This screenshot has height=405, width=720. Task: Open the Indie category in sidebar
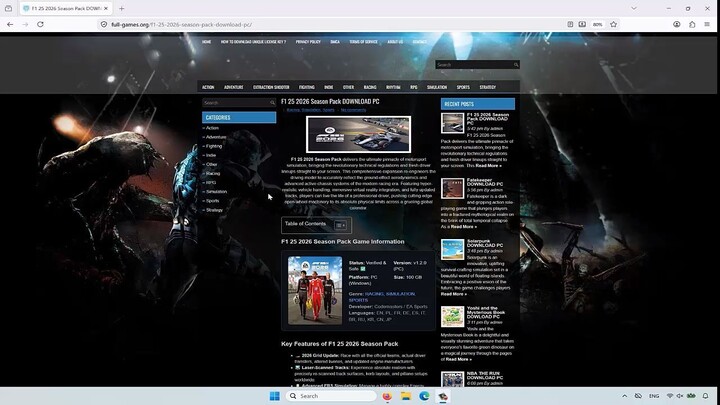(211, 155)
